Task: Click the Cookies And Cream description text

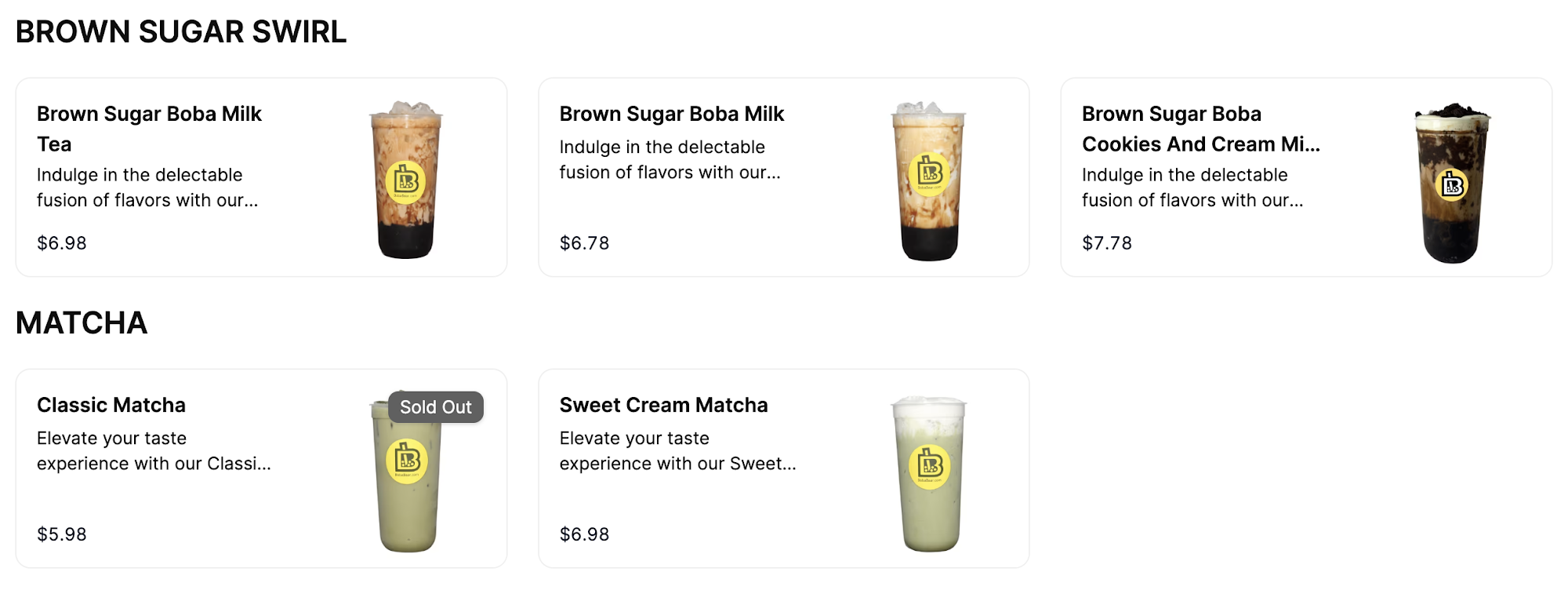Action: coord(1192,188)
